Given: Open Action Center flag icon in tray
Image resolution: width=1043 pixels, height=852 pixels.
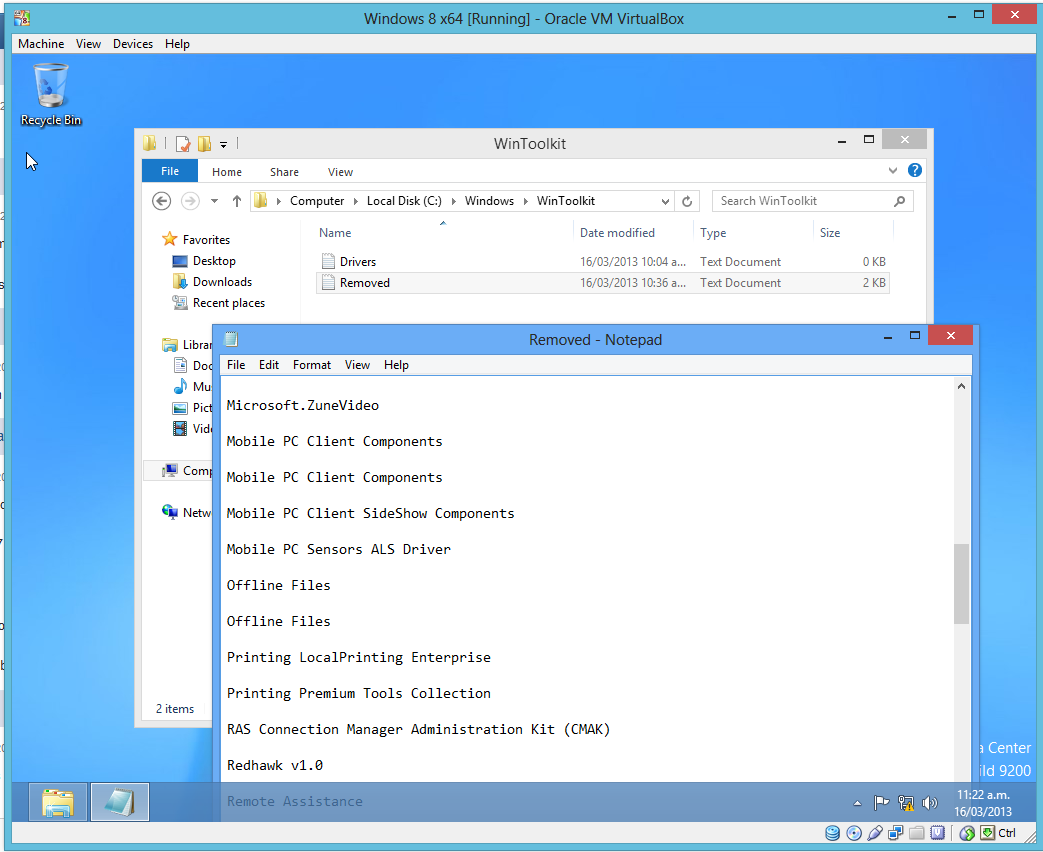Looking at the screenshot, I should coord(881,803).
